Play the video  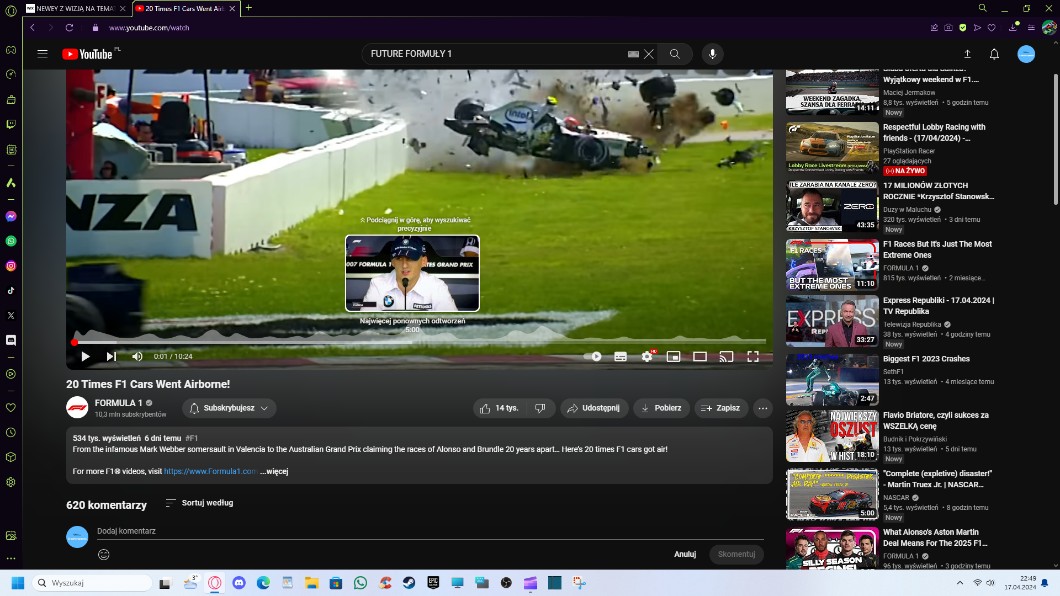pyautogui.click(x=85, y=356)
